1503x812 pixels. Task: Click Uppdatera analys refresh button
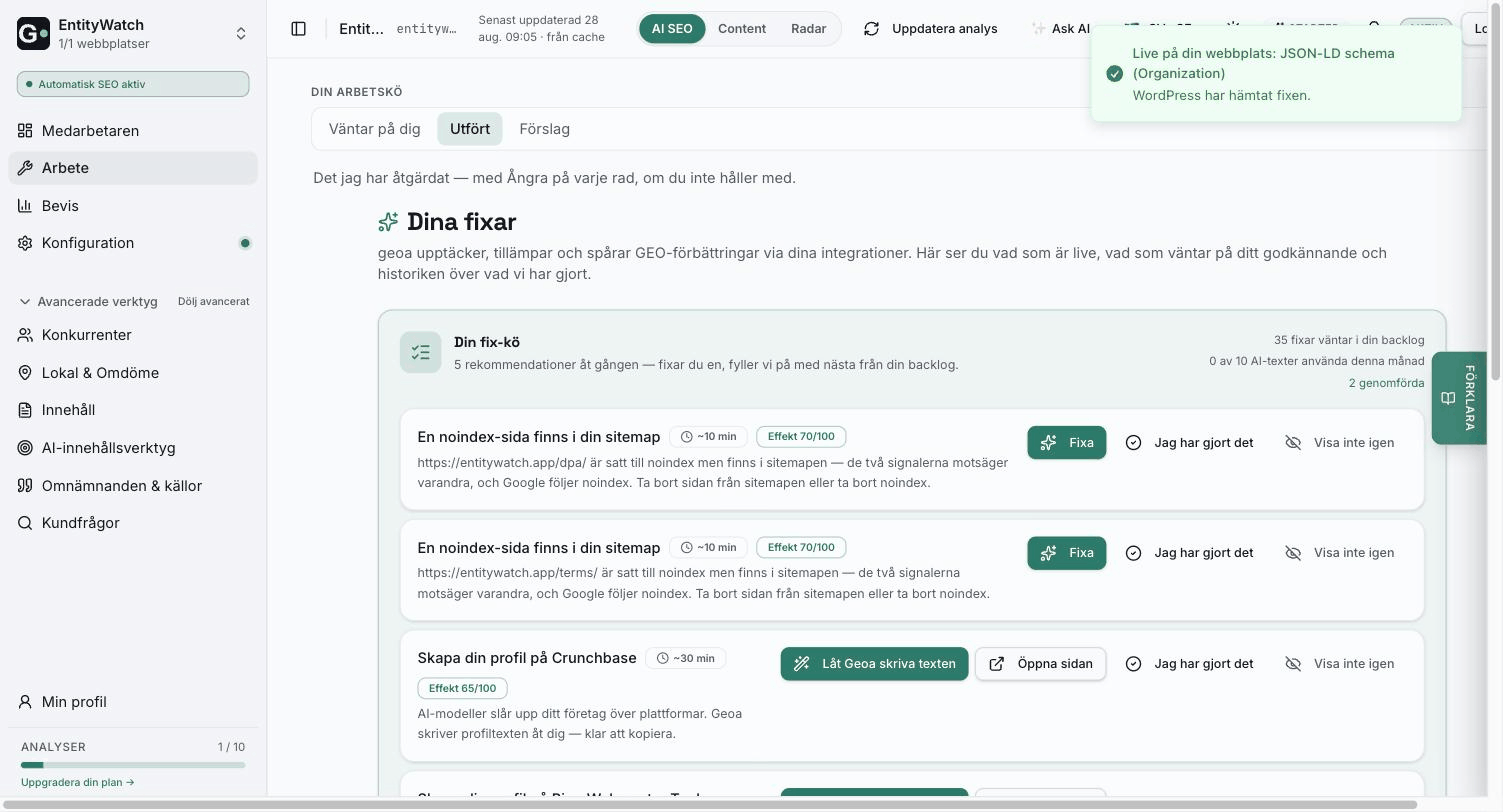click(930, 29)
